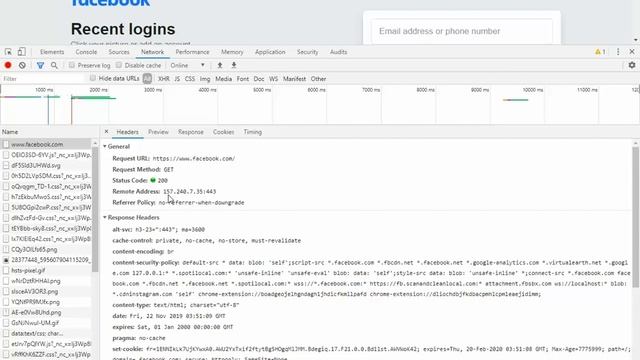Show the warnings count indicator
The height and width of the screenshot is (360, 640).
click(600, 52)
